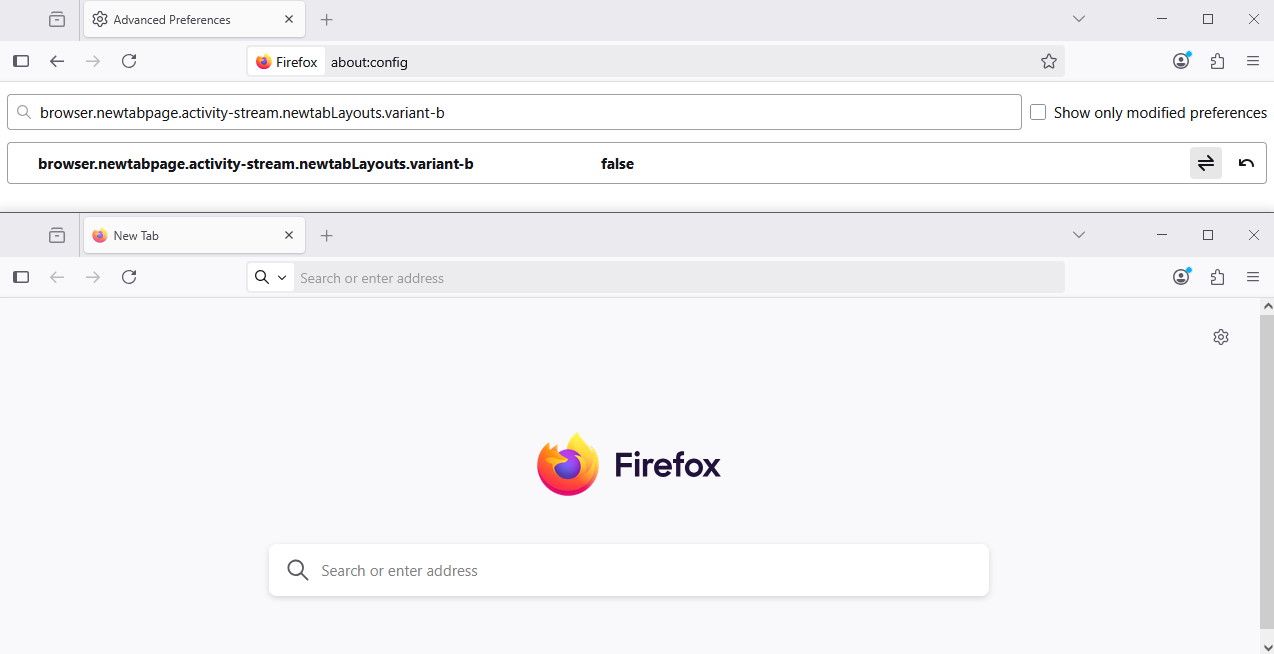The image size is (1274, 654).
Task: Click the new tab page search box
Action: 629,570
